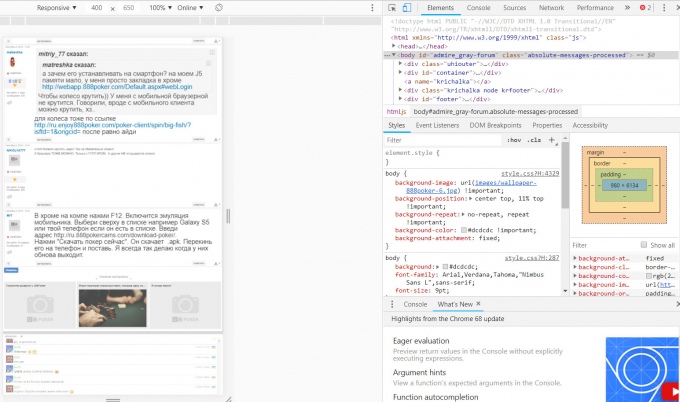Expand the div id footer node
Screen dimensions: 680x402
pos(400,99)
